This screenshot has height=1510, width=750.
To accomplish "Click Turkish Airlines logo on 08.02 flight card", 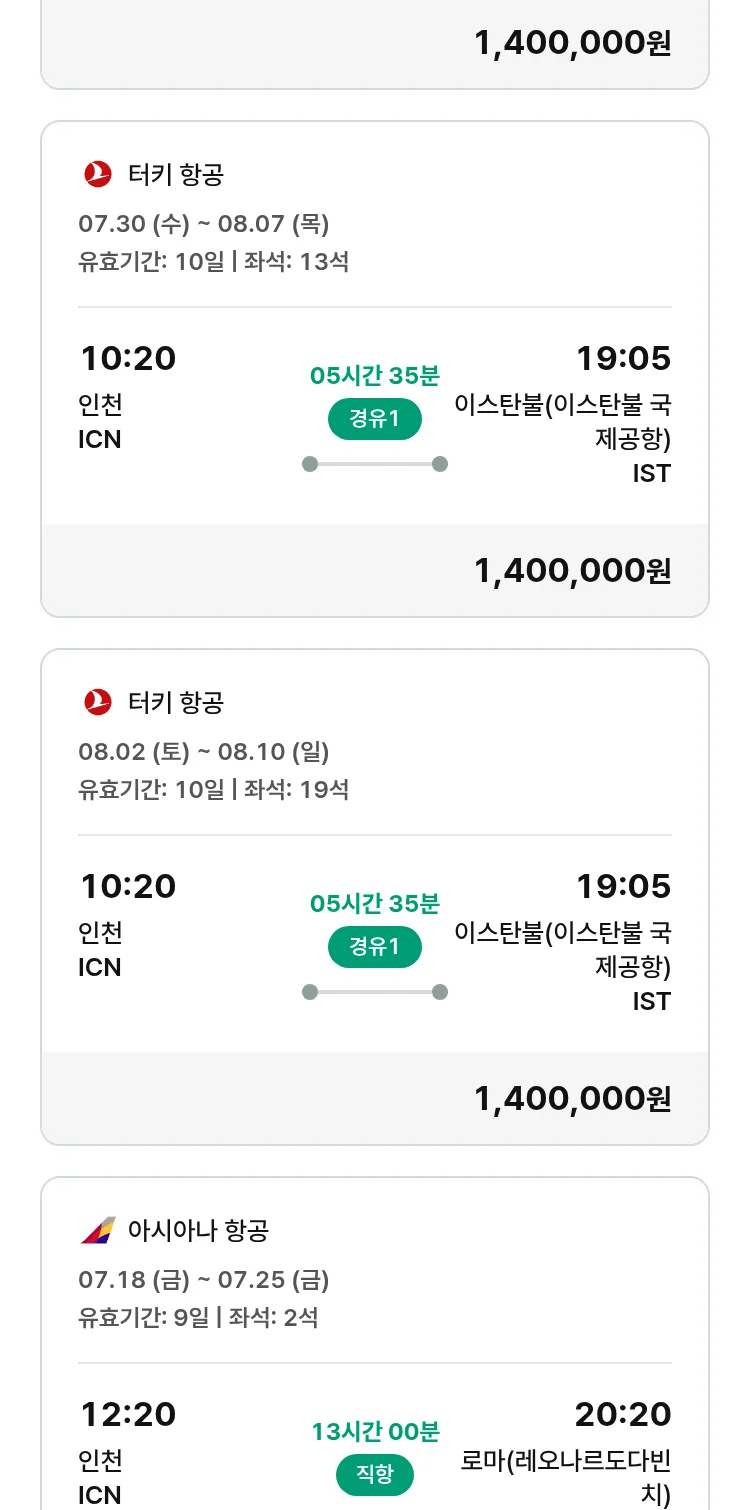I will click(x=98, y=702).
